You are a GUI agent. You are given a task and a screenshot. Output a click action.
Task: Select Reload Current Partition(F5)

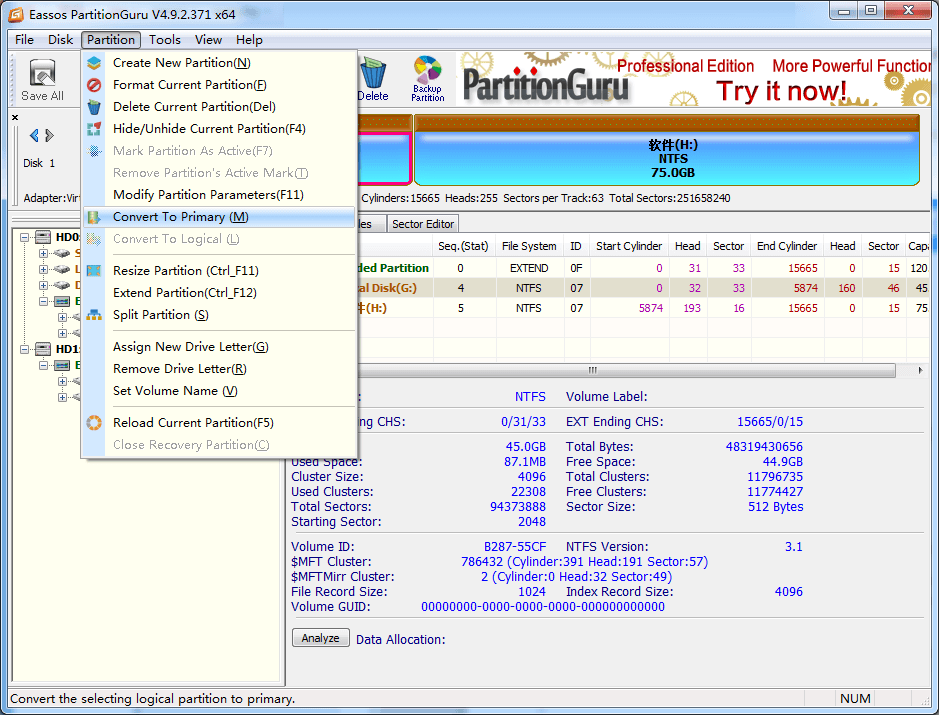coord(219,423)
